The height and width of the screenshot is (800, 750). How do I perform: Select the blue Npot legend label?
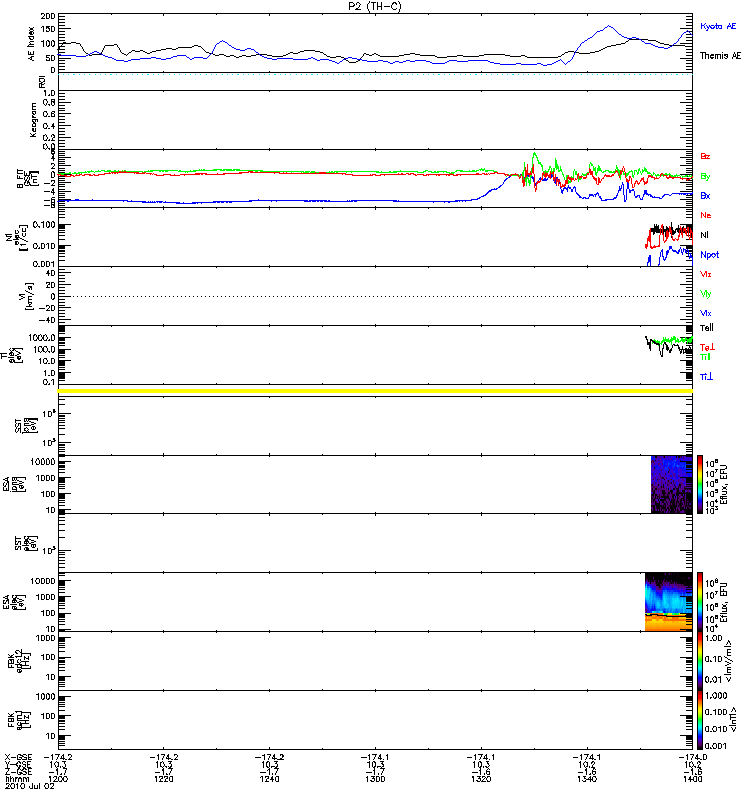point(710,255)
